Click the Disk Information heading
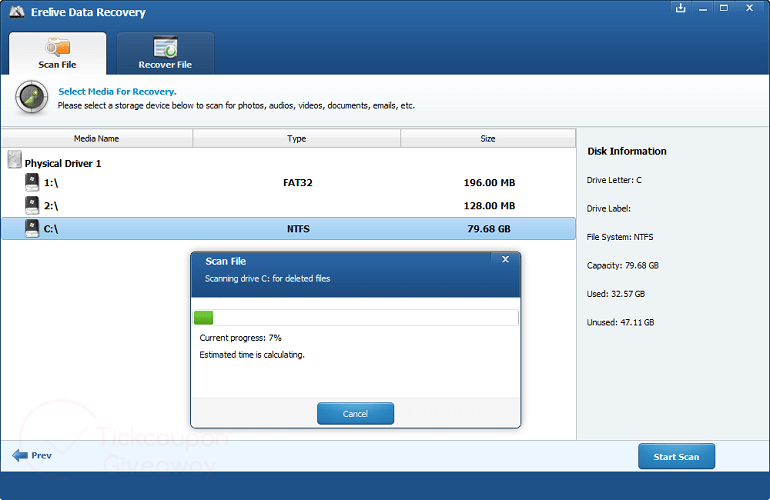This screenshot has width=770, height=500. (x=627, y=151)
